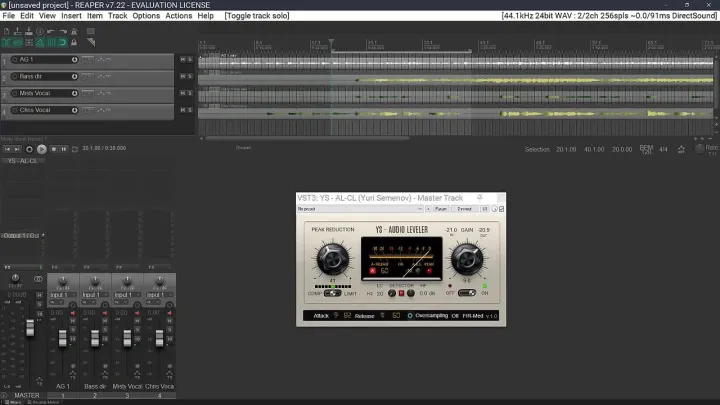Toggle item grouping toolbar icon

(x=17, y=42)
